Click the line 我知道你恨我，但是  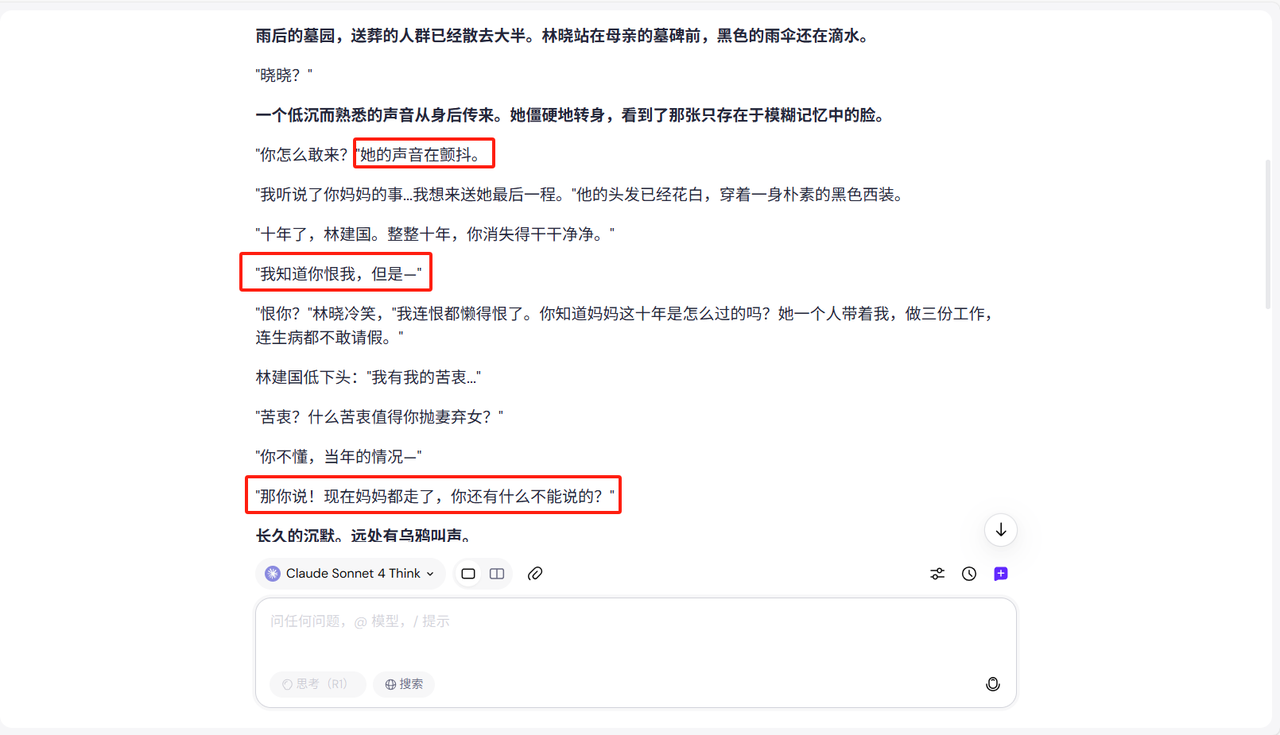pos(339,273)
